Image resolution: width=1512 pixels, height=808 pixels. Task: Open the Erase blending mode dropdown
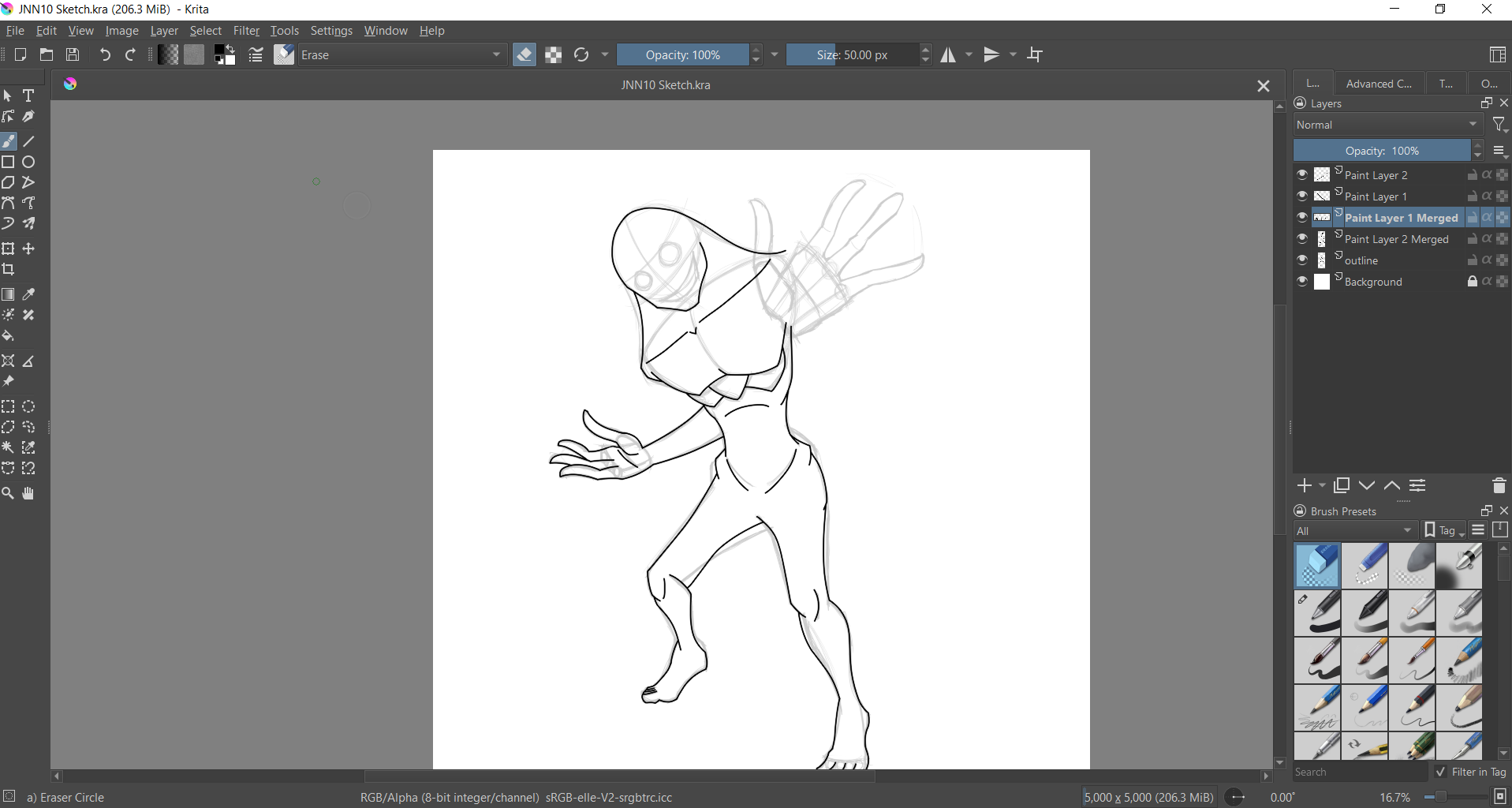coord(402,54)
